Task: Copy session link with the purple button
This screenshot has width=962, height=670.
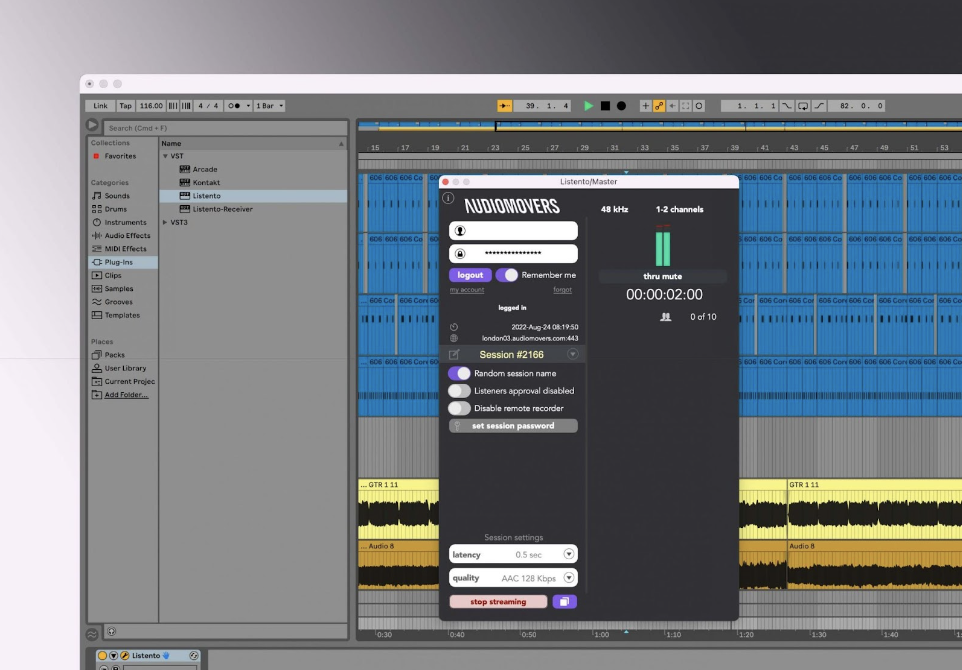Action: pyautogui.click(x=564, y=601)
